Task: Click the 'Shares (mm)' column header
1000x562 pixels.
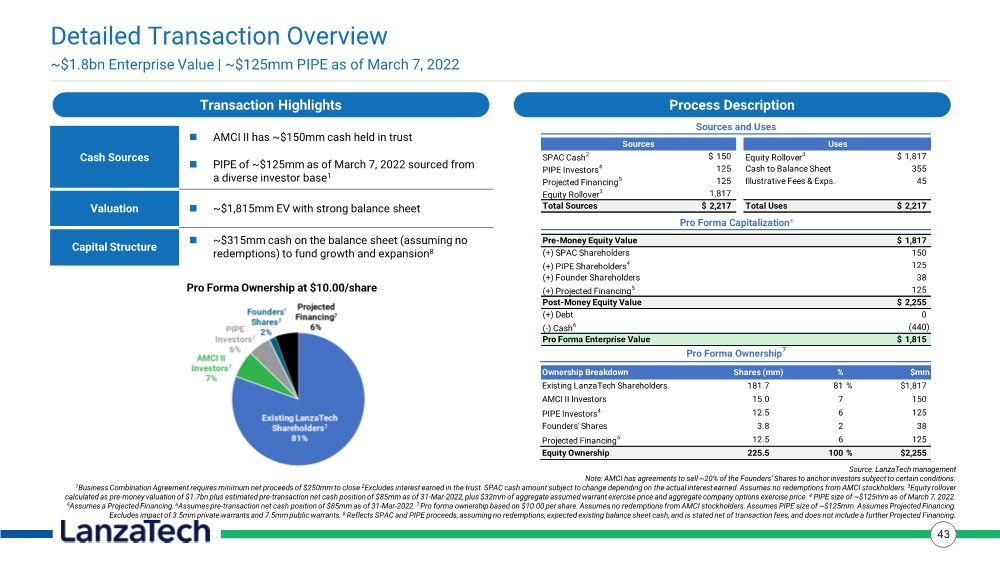Action: tap(758, 373)
